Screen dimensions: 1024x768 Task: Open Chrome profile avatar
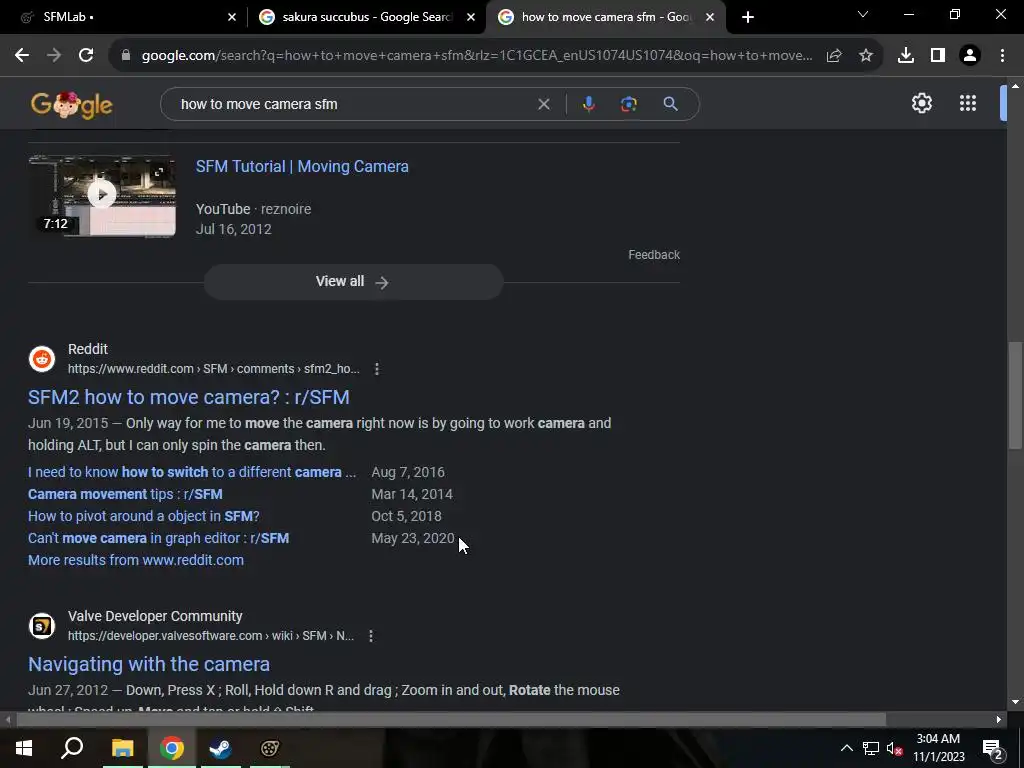pos(970,56)
